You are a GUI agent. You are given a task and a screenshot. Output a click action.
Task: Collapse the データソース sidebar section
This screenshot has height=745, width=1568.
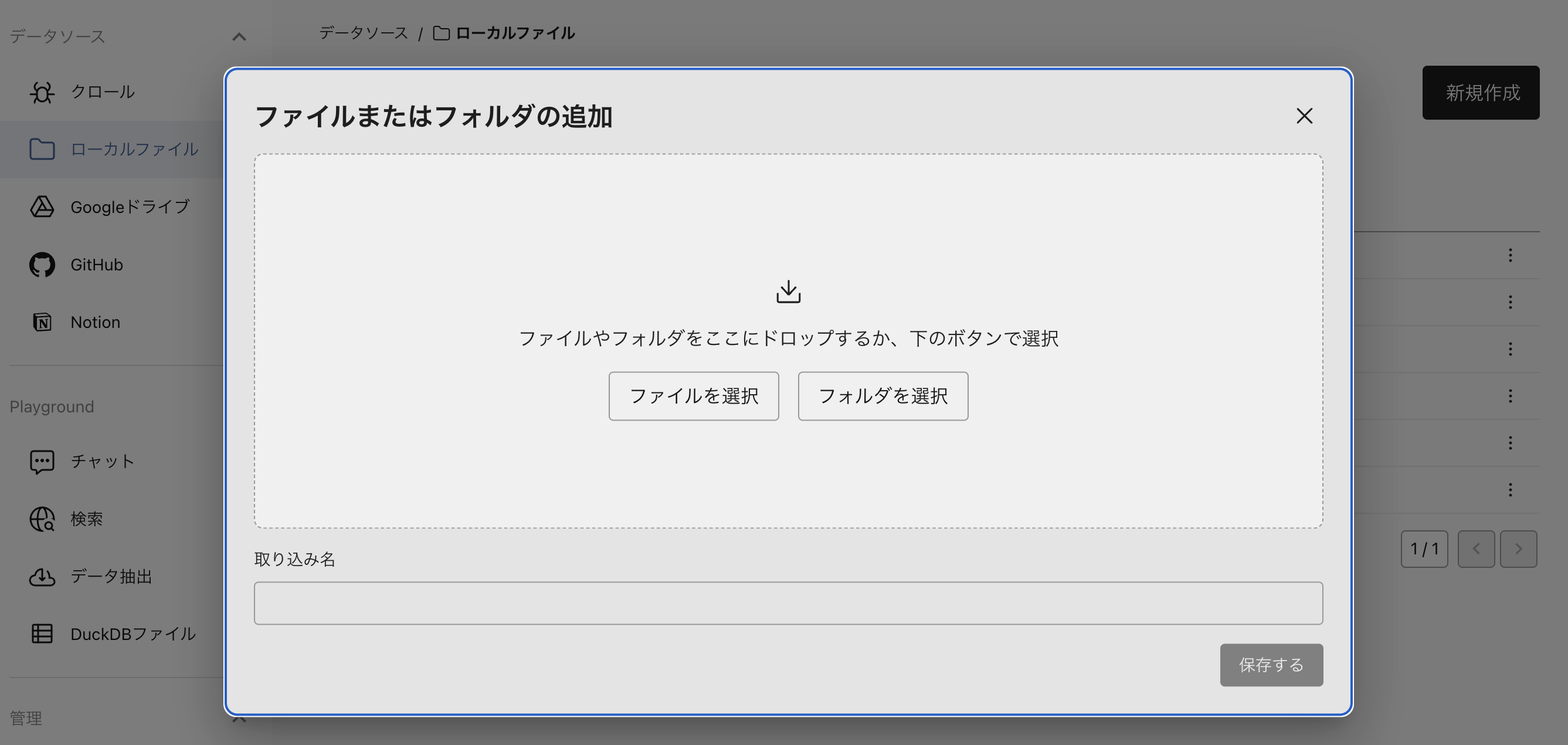pyautogui.click(x=239, y=36)
